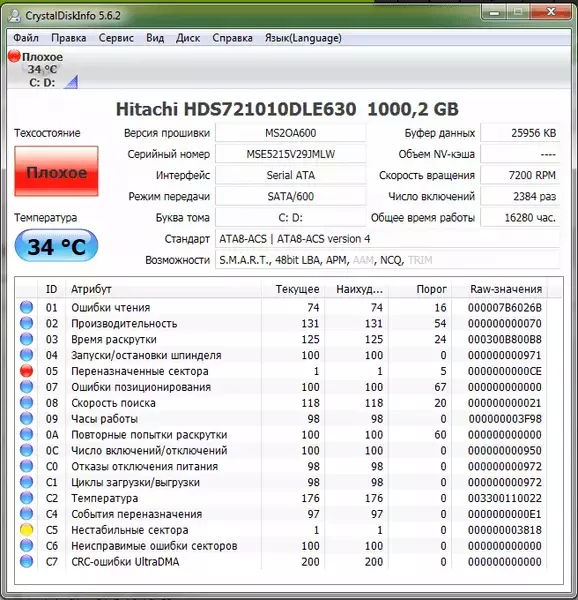Click the C: D: drive letter field

pyautogui.click(x=291, y=218)
